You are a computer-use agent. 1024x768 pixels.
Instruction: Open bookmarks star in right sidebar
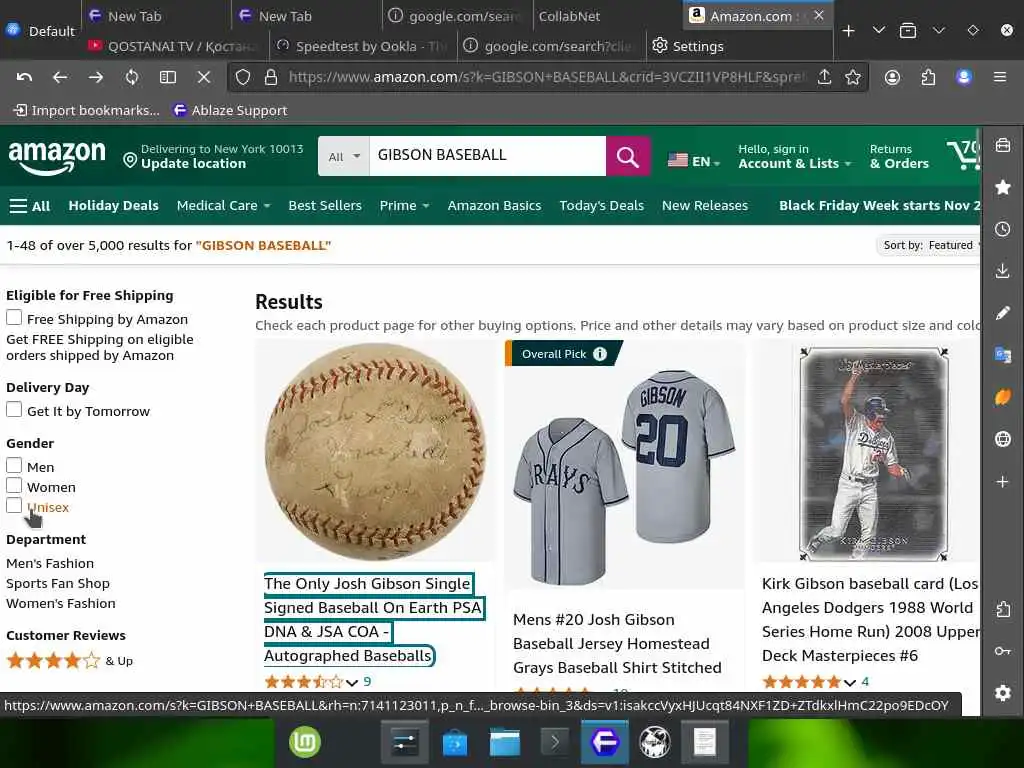pos(1003,187)
